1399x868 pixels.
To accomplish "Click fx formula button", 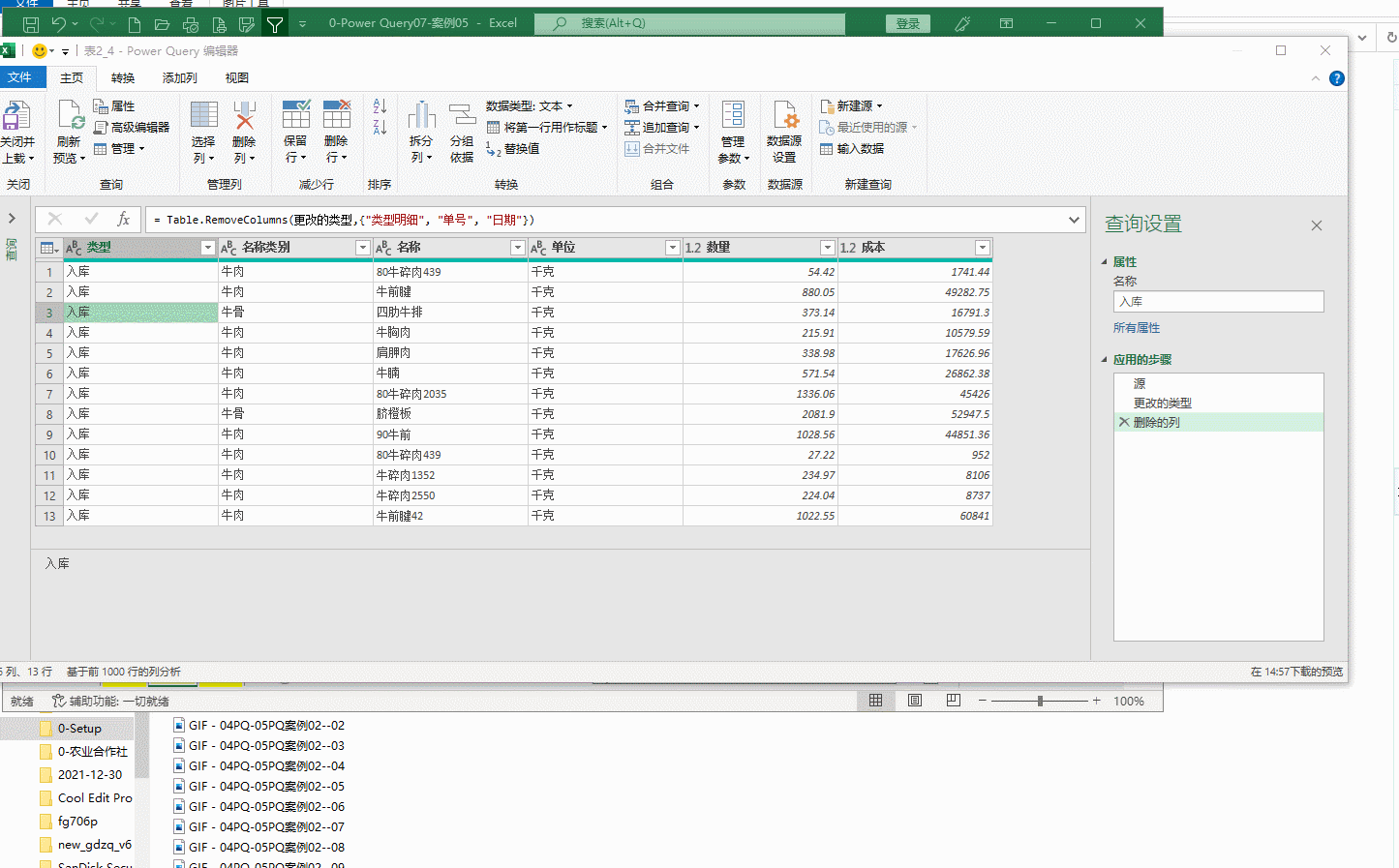I will pos(123,220).
